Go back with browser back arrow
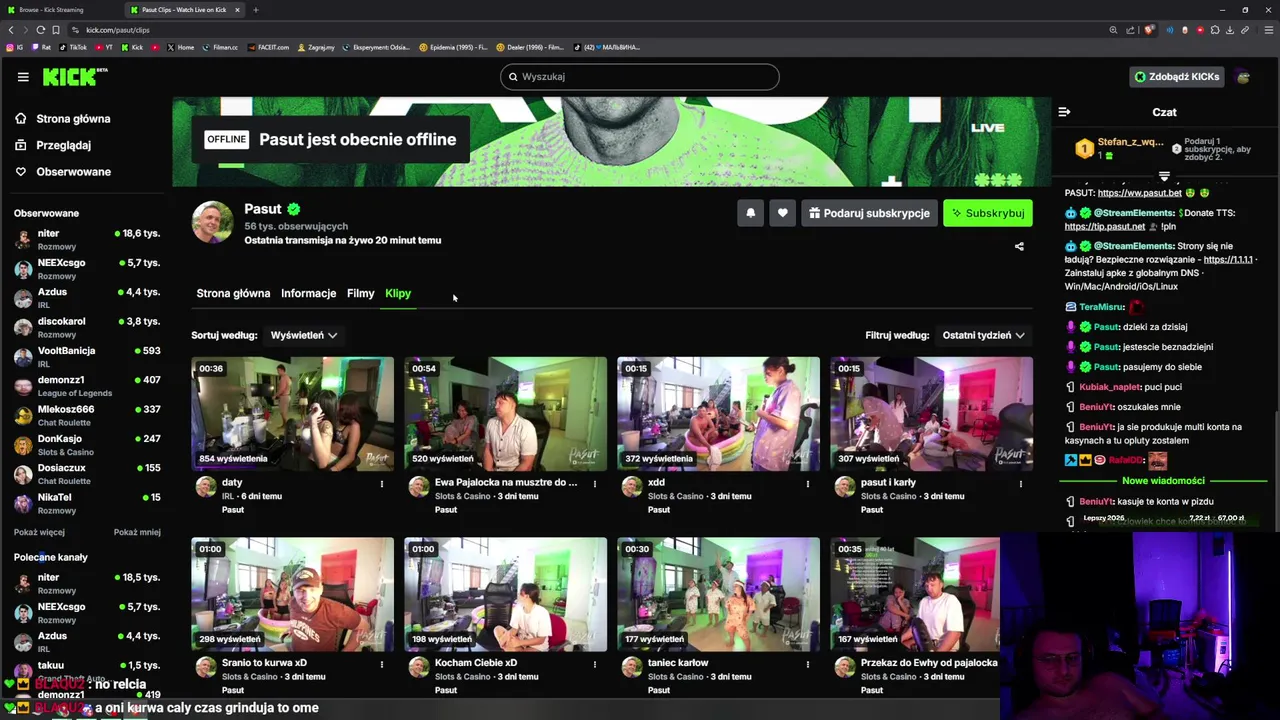 point(11,30)
